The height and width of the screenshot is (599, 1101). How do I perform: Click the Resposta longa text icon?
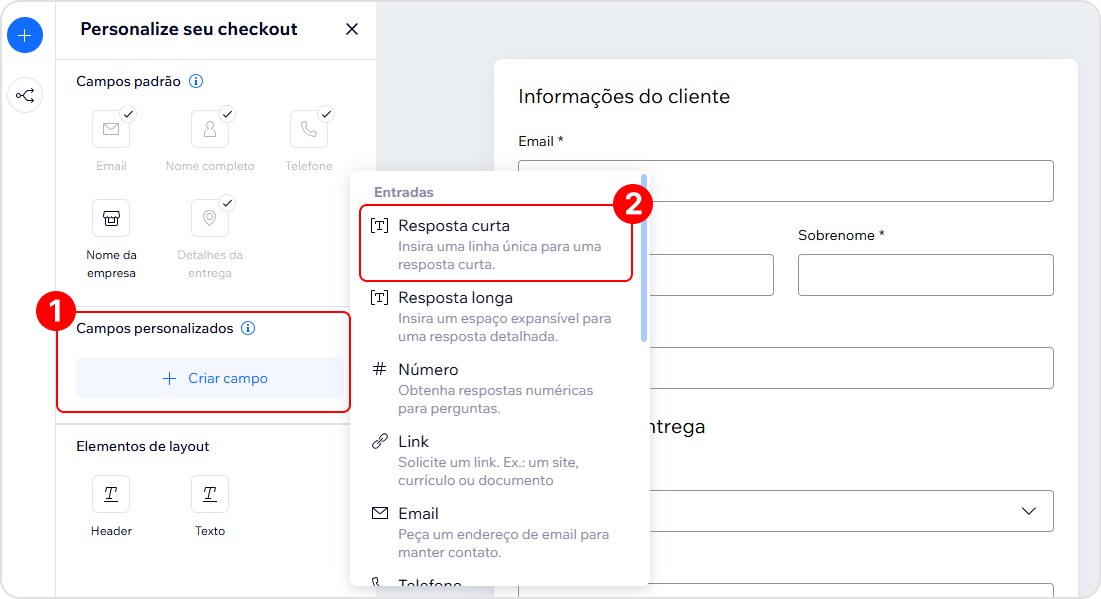click(379, 298)
